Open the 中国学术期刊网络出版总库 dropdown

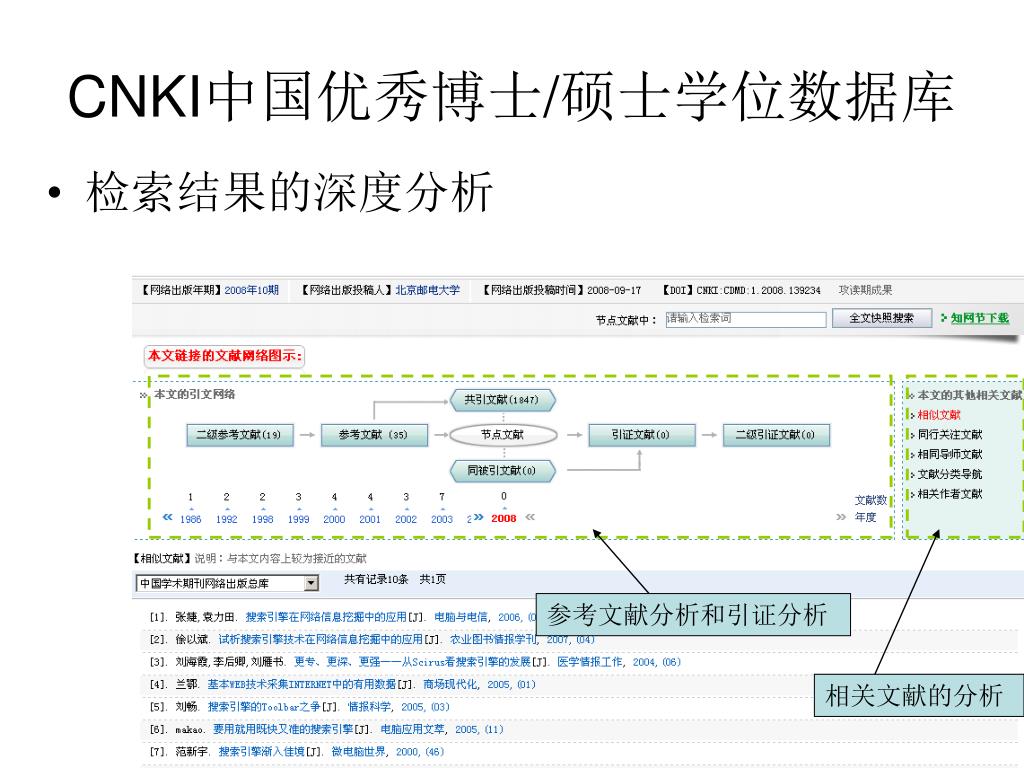click(227, 583)
